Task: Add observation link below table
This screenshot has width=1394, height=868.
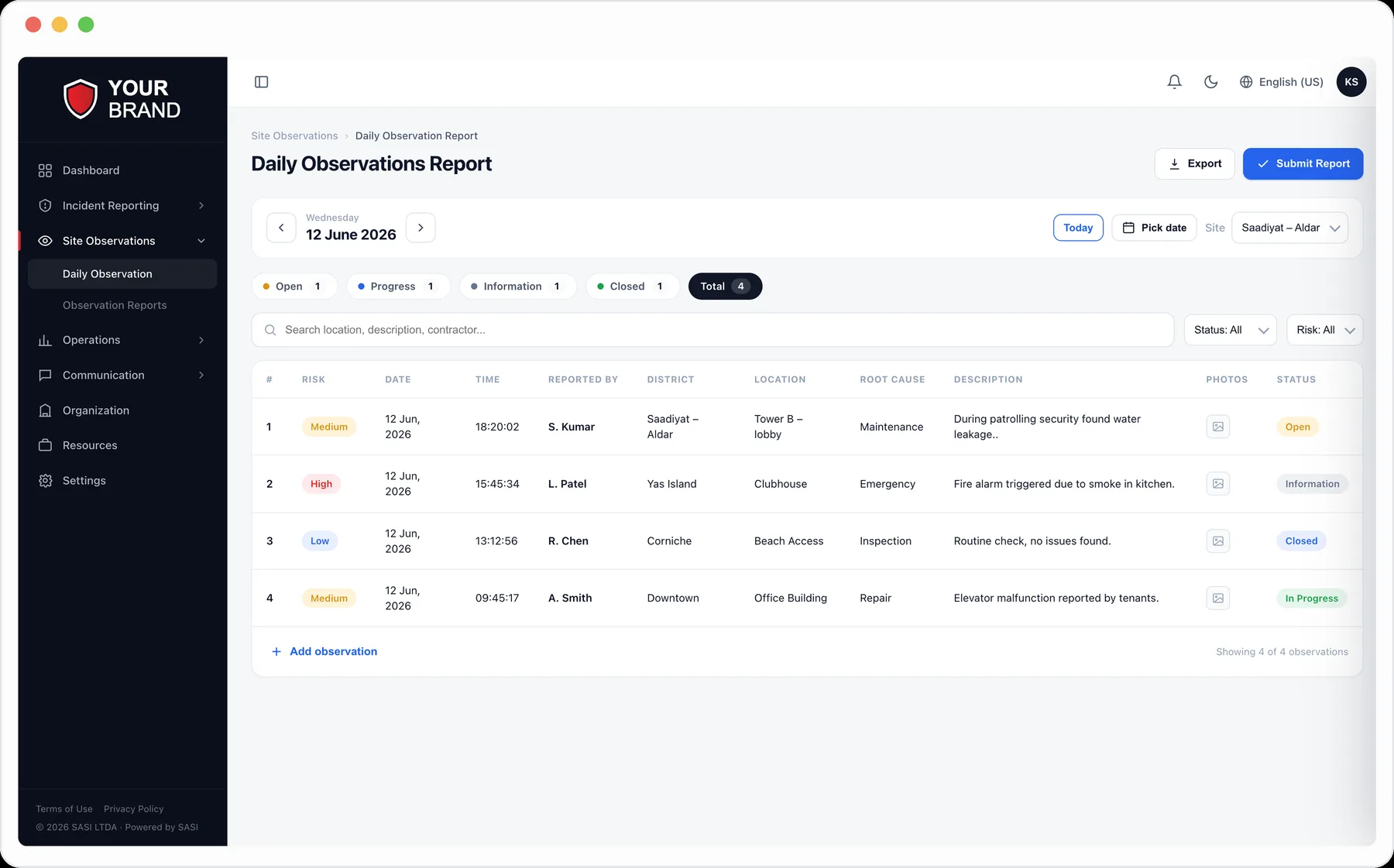Action: pyautogui.click(x=324, y=652)
